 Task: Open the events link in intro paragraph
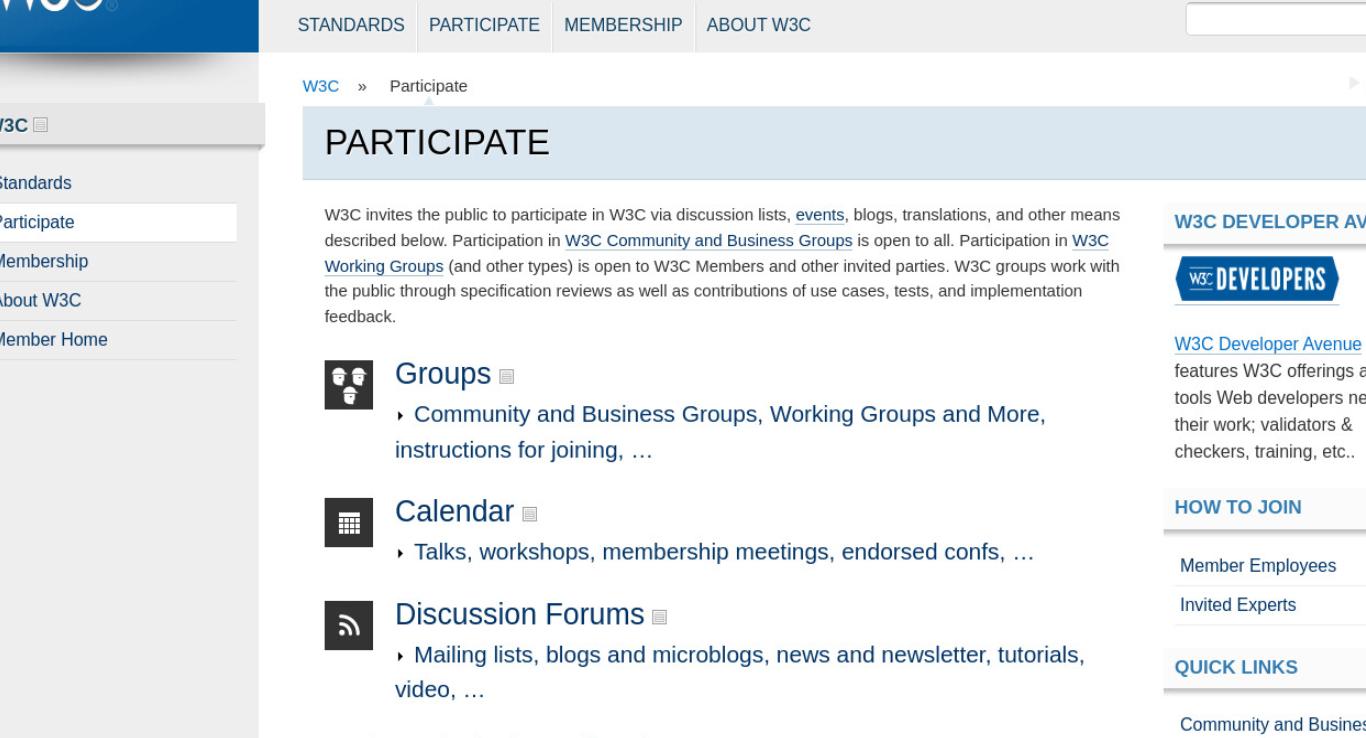[820, 214]
